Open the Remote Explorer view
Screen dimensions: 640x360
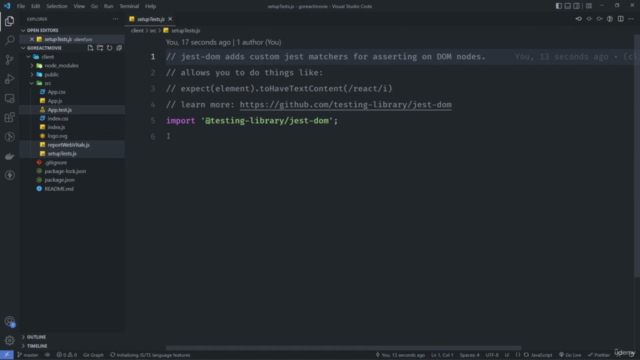[9, 98]
